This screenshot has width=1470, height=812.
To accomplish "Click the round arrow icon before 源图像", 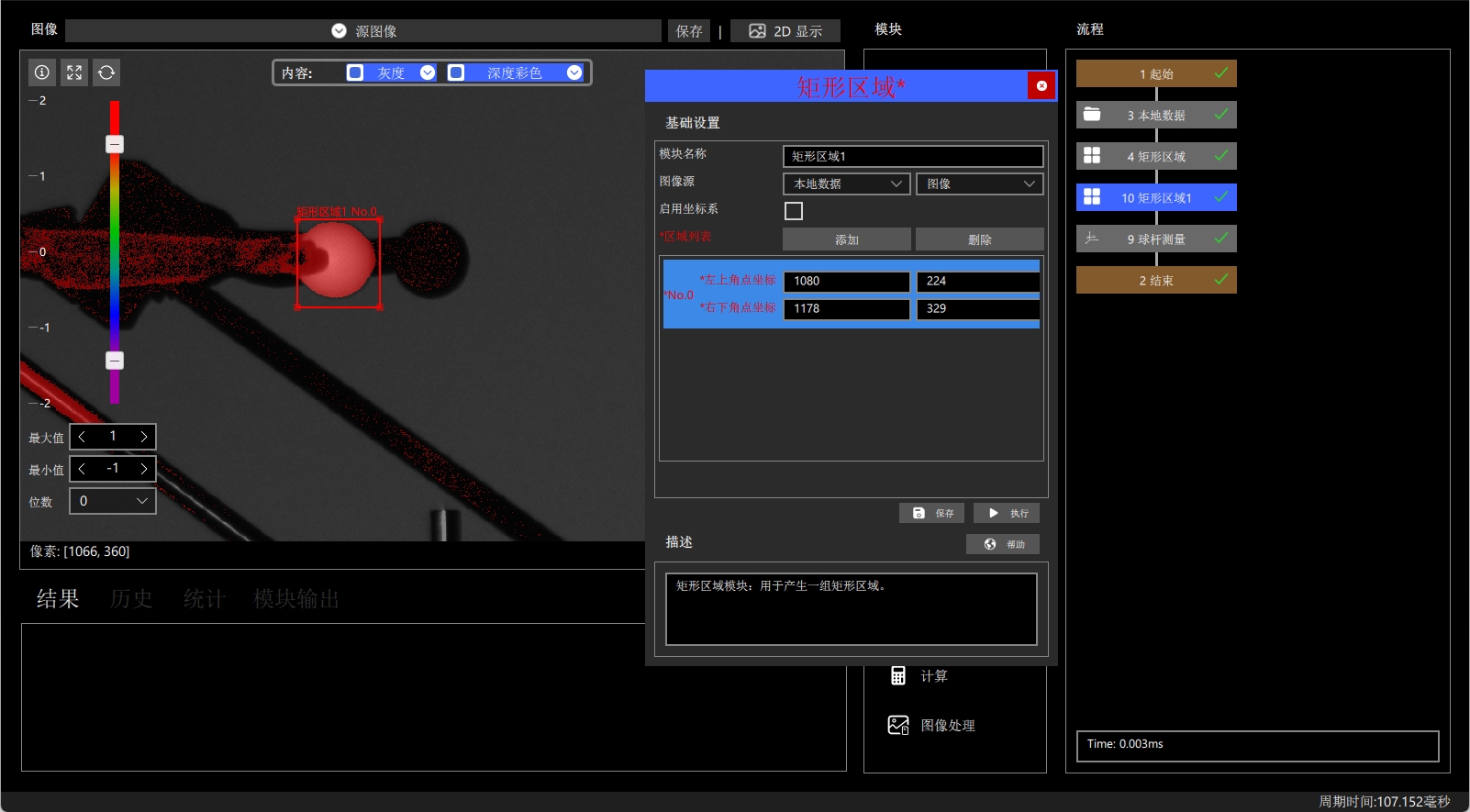I will click(339, 31).
